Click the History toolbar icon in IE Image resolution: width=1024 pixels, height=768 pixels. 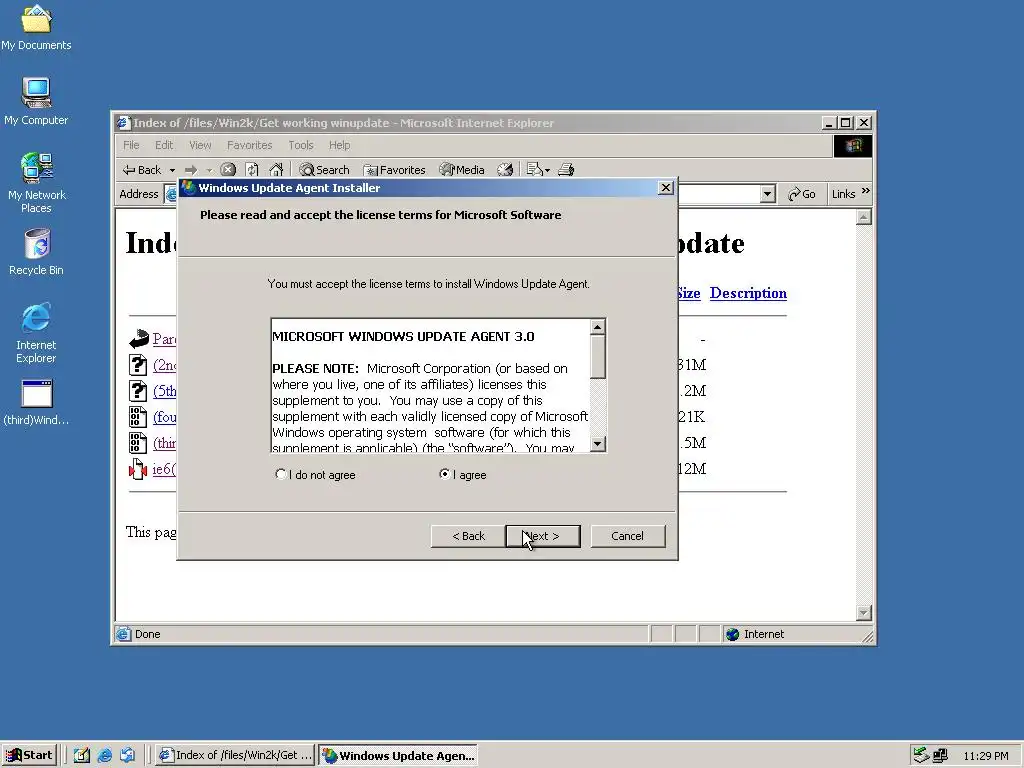(x=505, y=170)
